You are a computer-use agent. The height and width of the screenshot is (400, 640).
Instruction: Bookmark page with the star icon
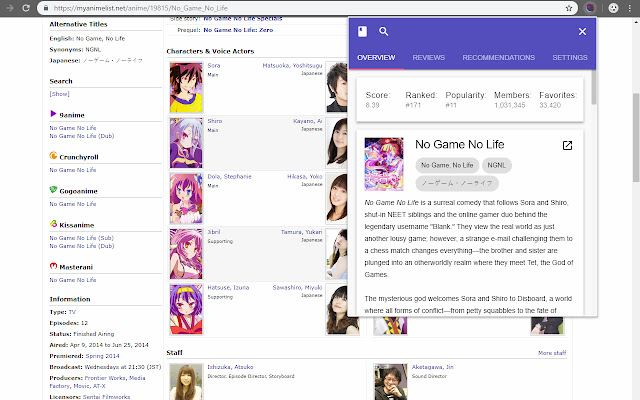pos(569,7)
